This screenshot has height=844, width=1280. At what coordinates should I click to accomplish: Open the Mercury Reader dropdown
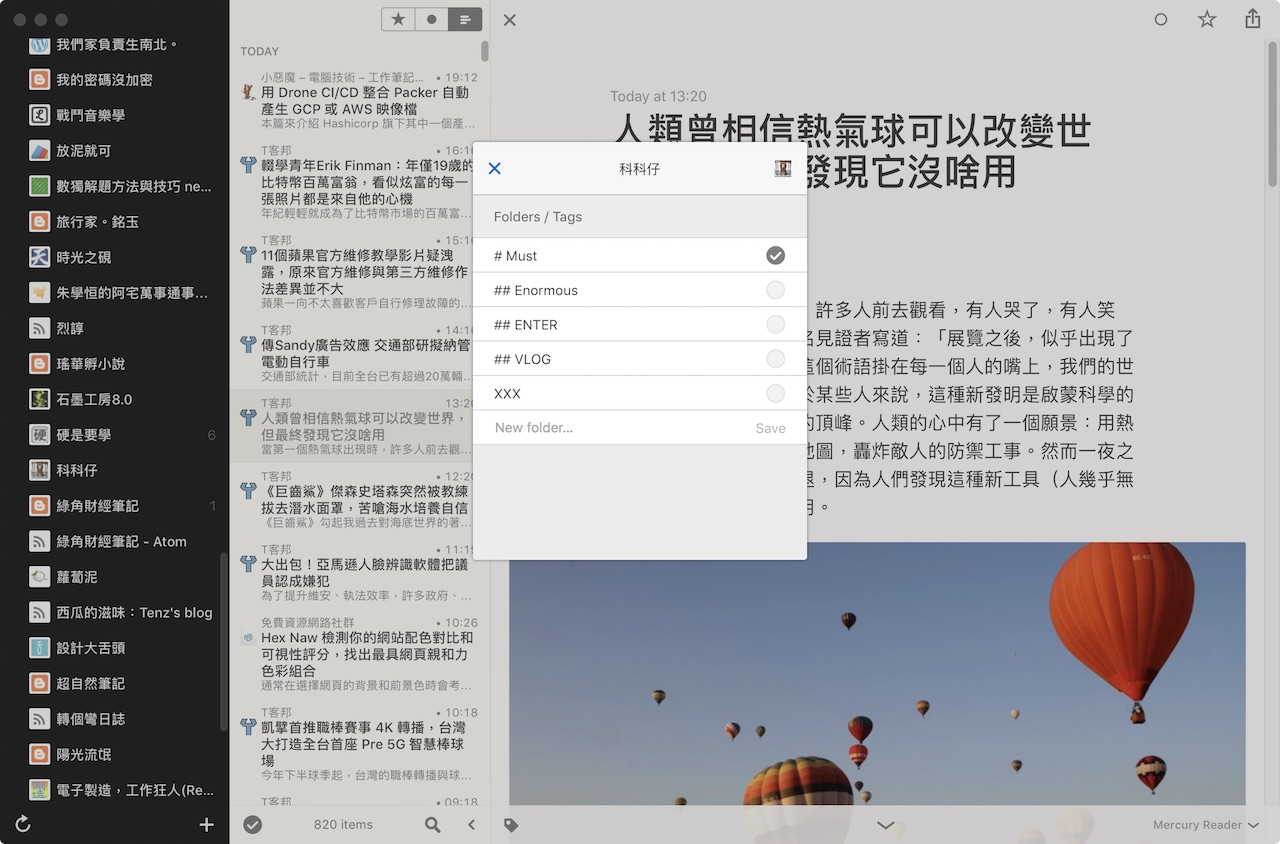click(x=1205, y=825)
